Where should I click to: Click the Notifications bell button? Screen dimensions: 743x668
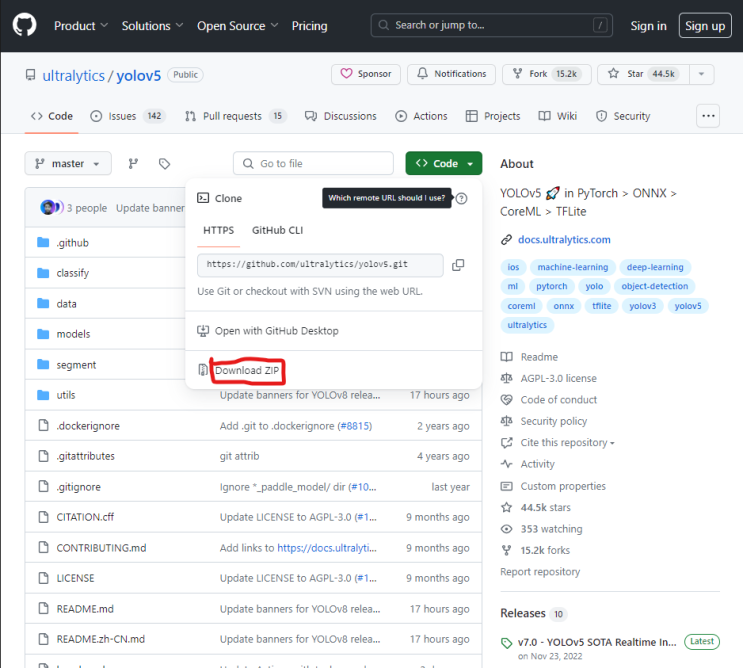click(x=450, y=74)
